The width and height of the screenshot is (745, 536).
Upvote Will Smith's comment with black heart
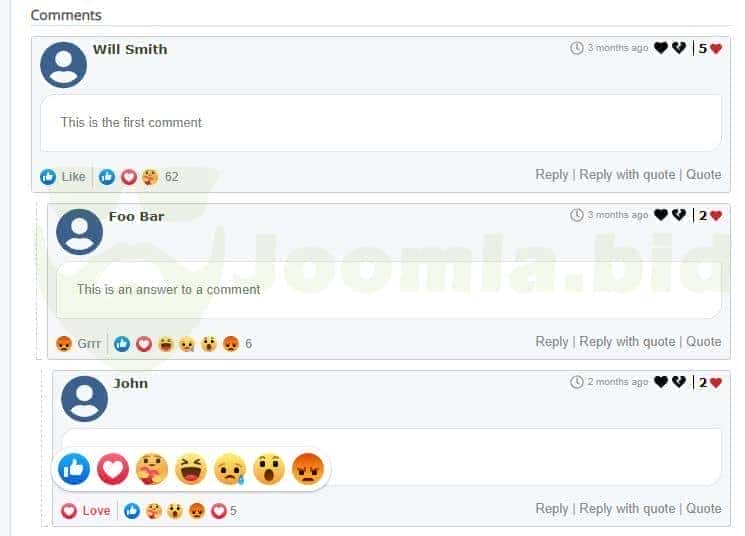[660, 48]
